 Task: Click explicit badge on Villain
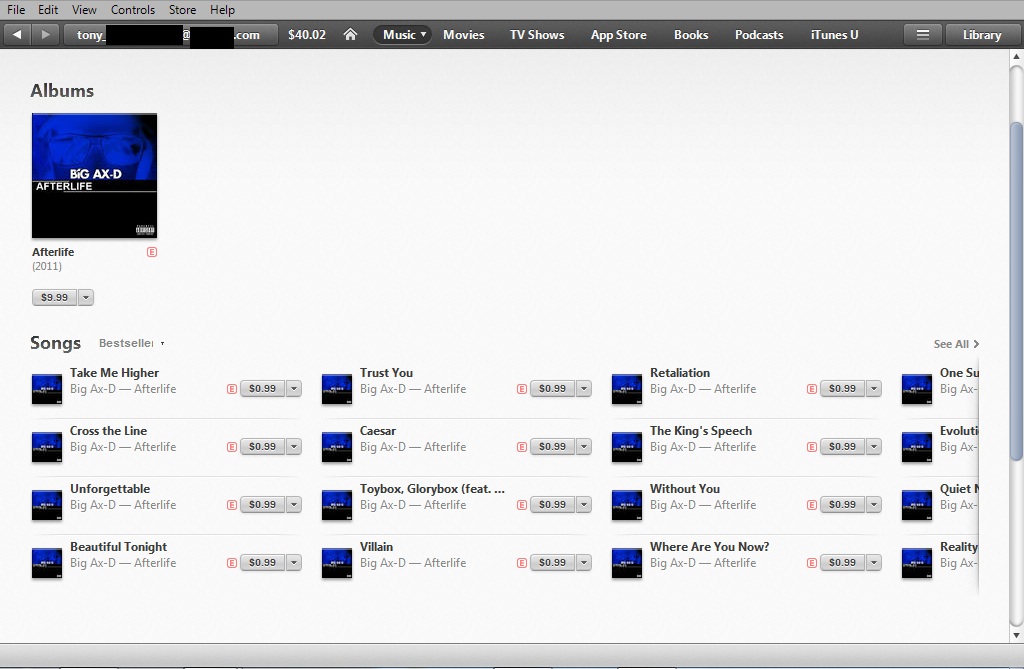click(522, 563)
